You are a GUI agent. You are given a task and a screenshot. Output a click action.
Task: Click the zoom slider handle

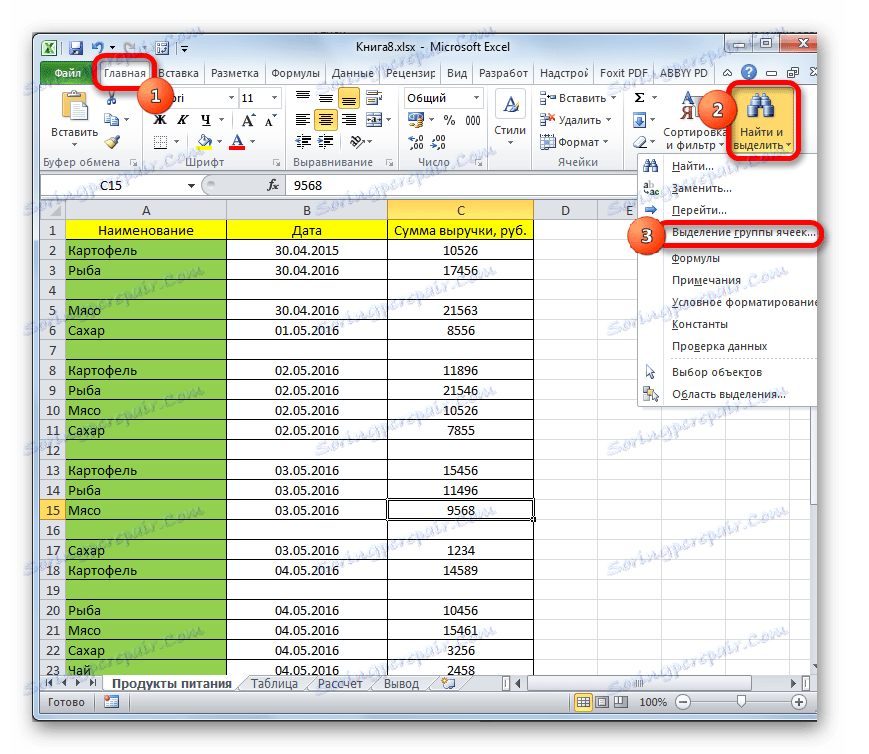click(741, 702)
